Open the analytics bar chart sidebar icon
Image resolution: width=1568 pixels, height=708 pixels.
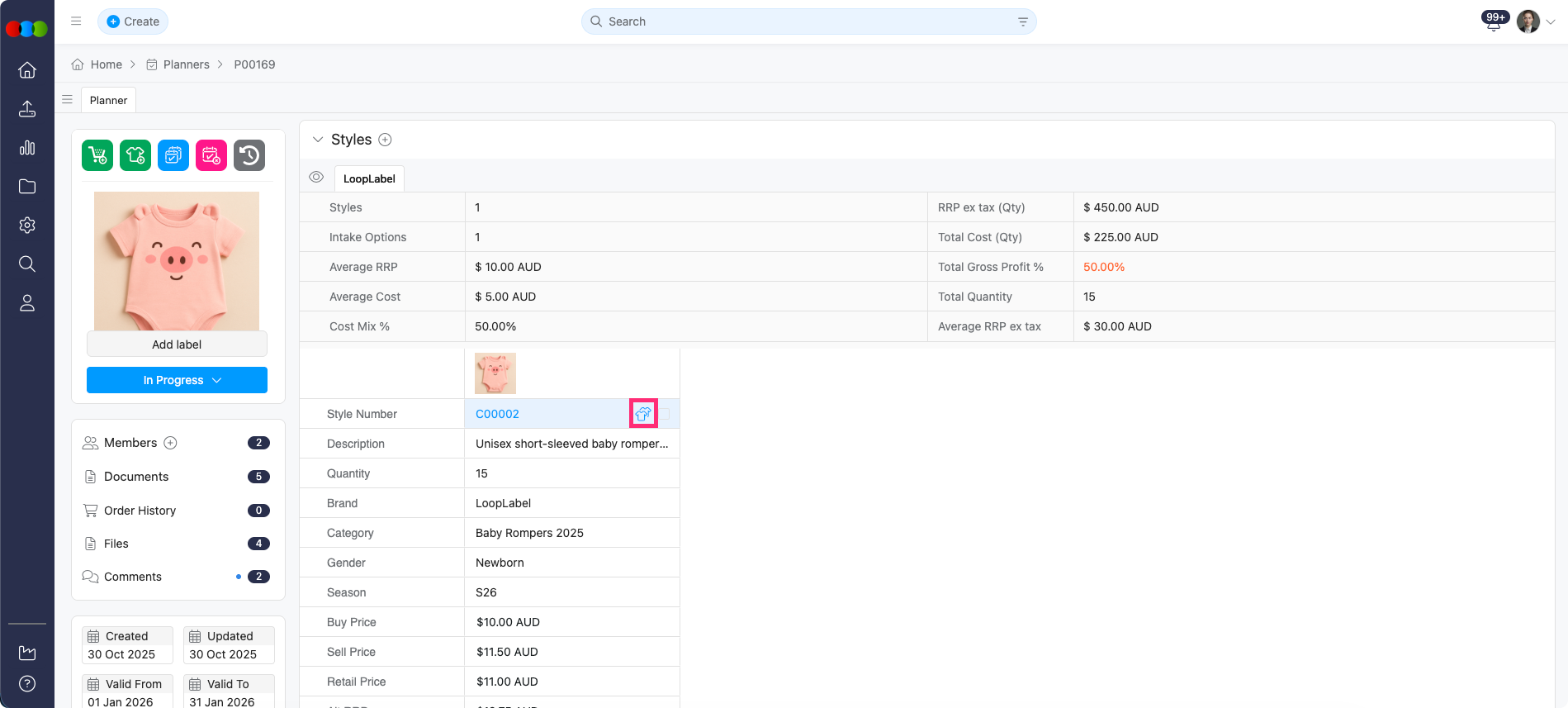pyautogui.click(x=27, y=148)
